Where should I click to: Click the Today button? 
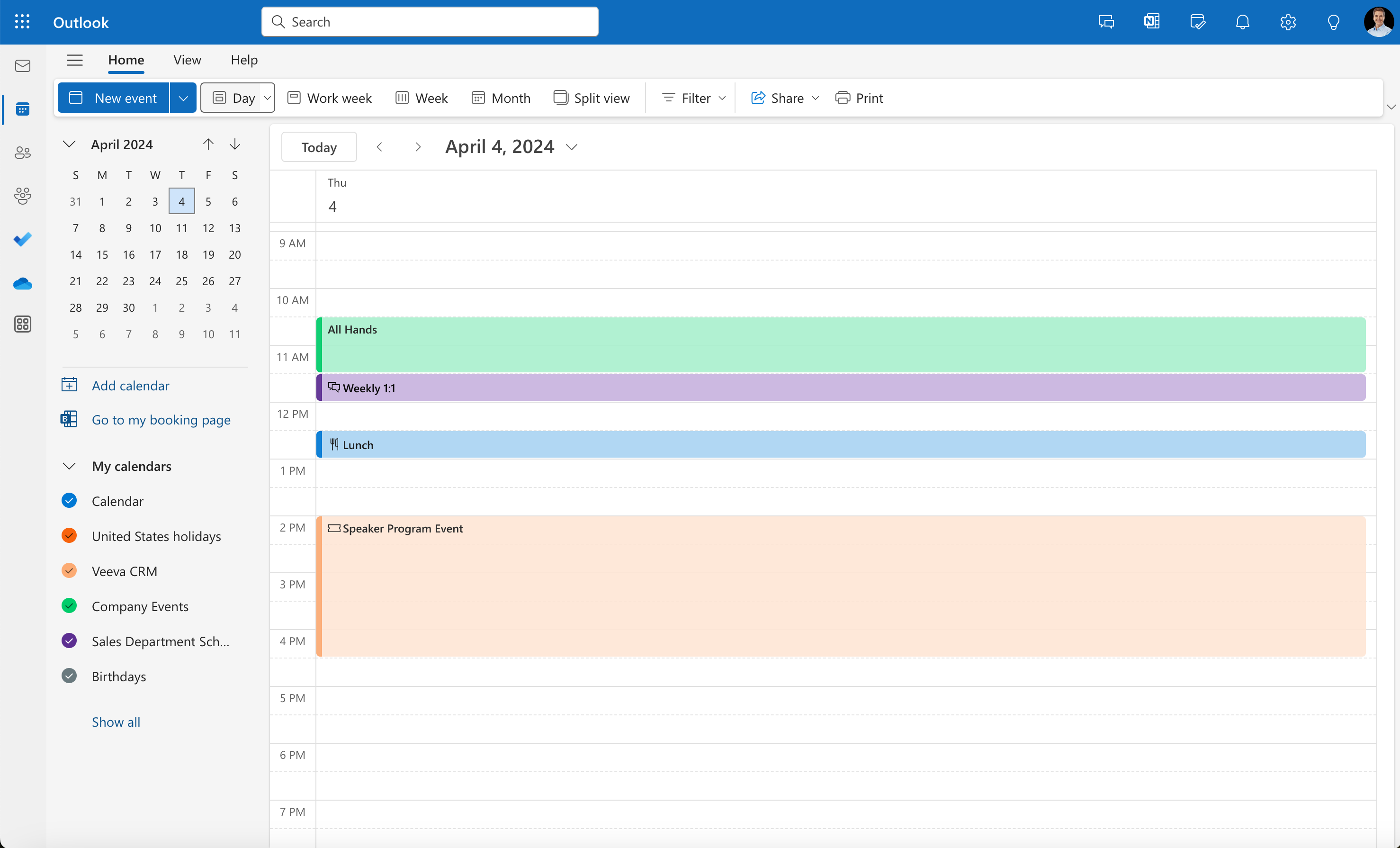point(319,147)
